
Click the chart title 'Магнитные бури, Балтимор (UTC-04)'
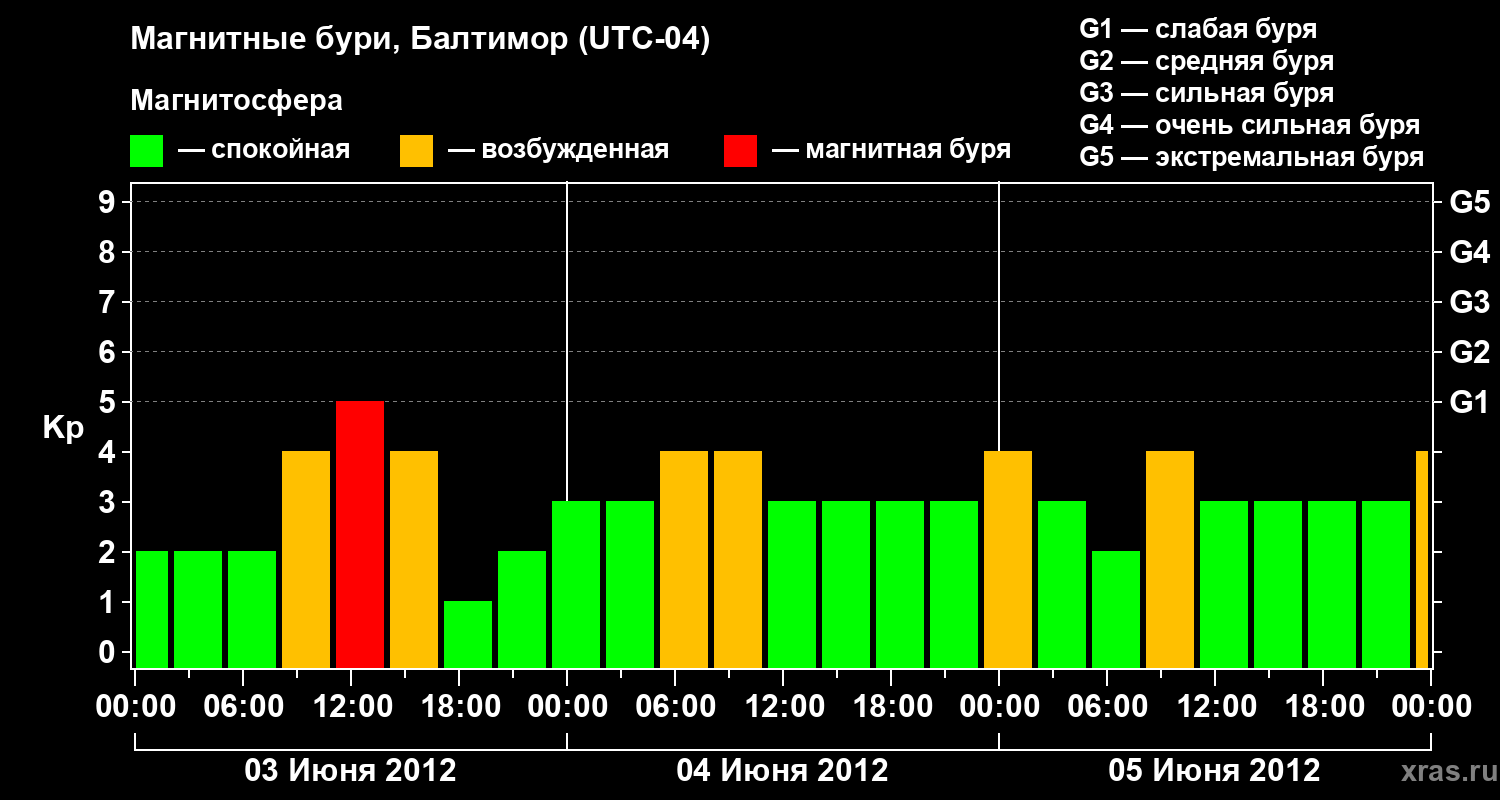420,41
